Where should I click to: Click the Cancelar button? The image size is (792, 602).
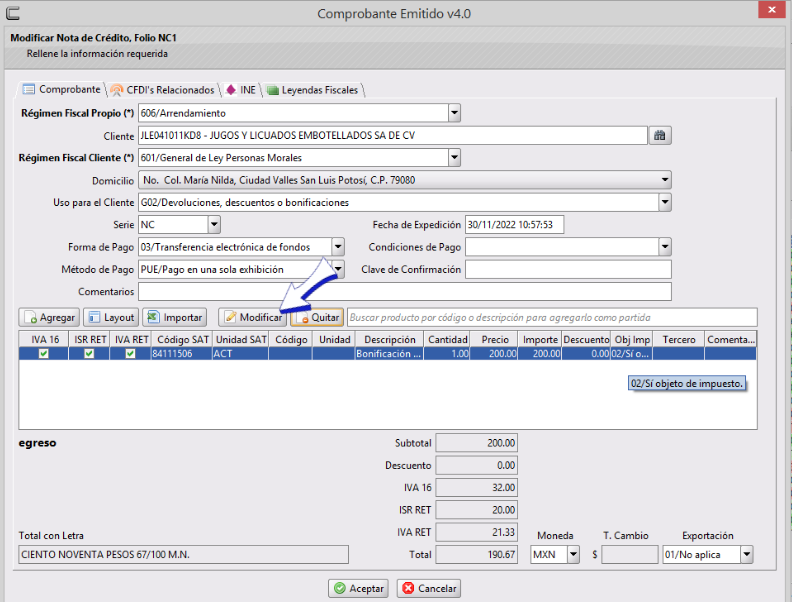429,588
